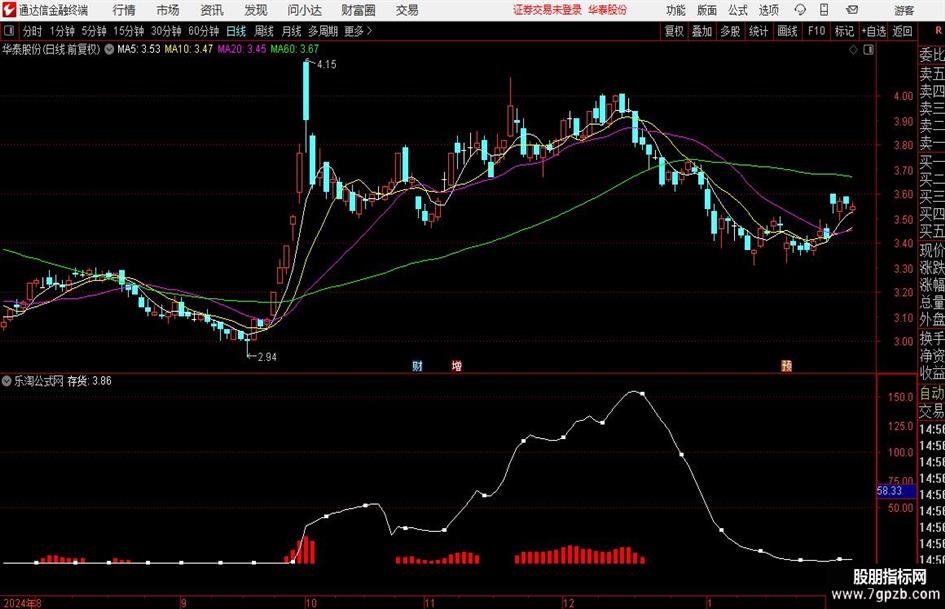Open the 版面 menu

tap(706, 10)
